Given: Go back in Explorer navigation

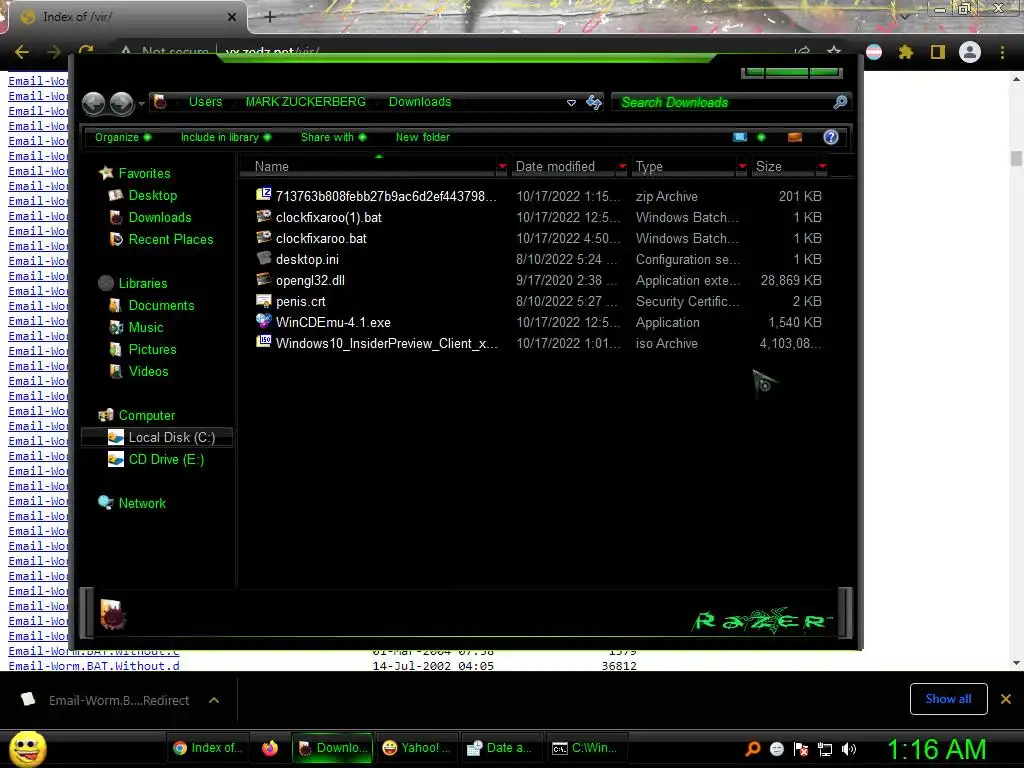Looking at the screenshot, I should tap(93, 103).
